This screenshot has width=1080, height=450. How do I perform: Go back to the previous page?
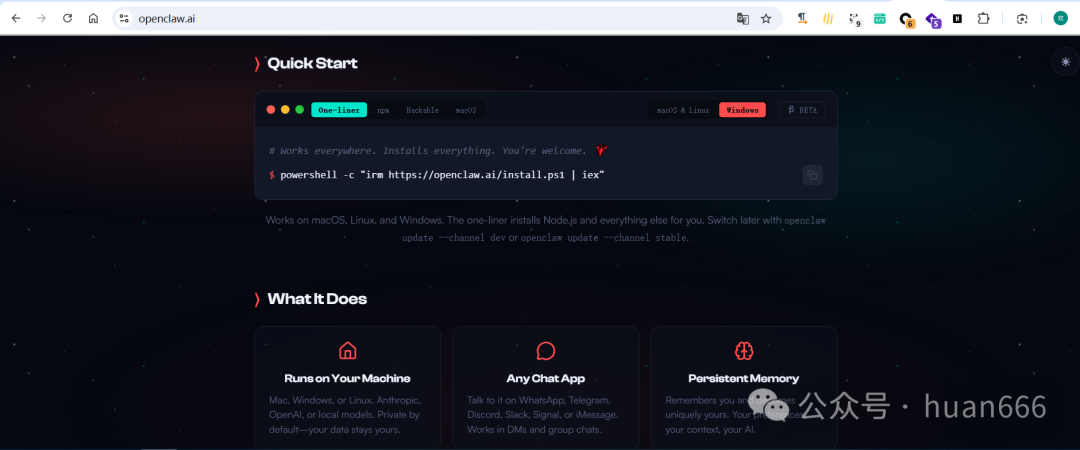click(x=16, y=19)
